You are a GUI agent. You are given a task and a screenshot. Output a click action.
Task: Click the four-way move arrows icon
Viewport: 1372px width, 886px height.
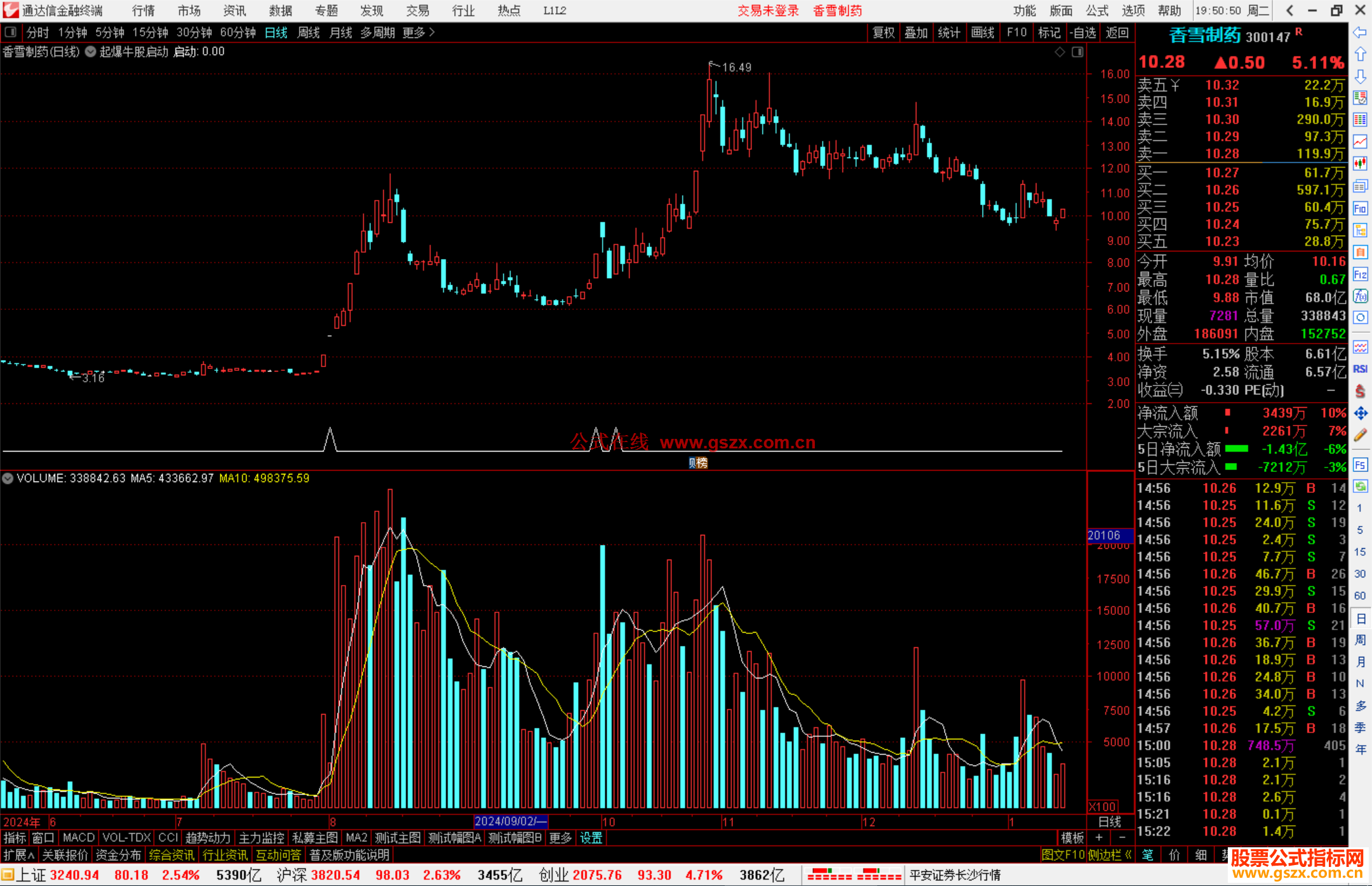point(1360,413)
